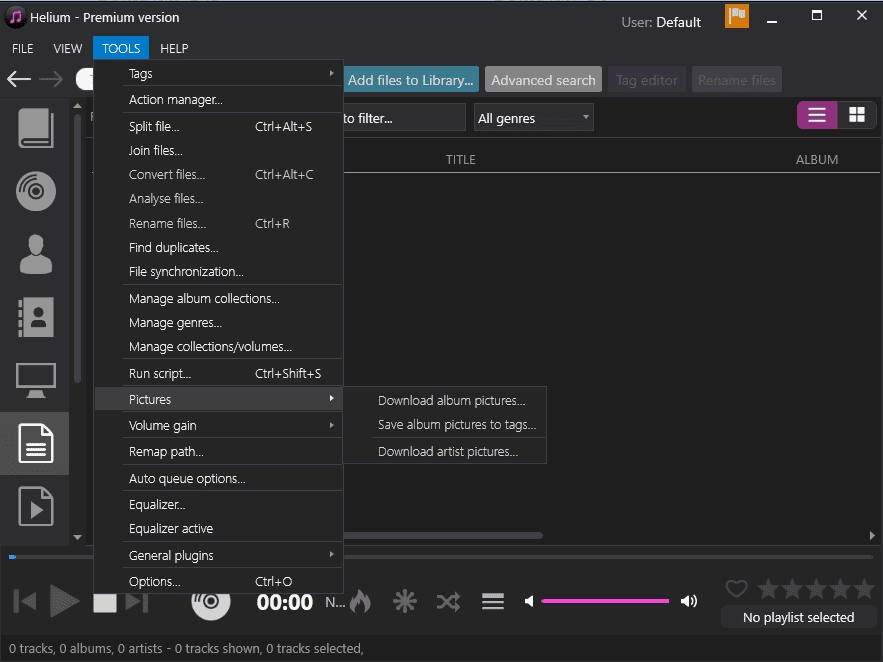Stop playback with Stop button
Viewport: 883px width, 662px height.
tap(105, 603)
